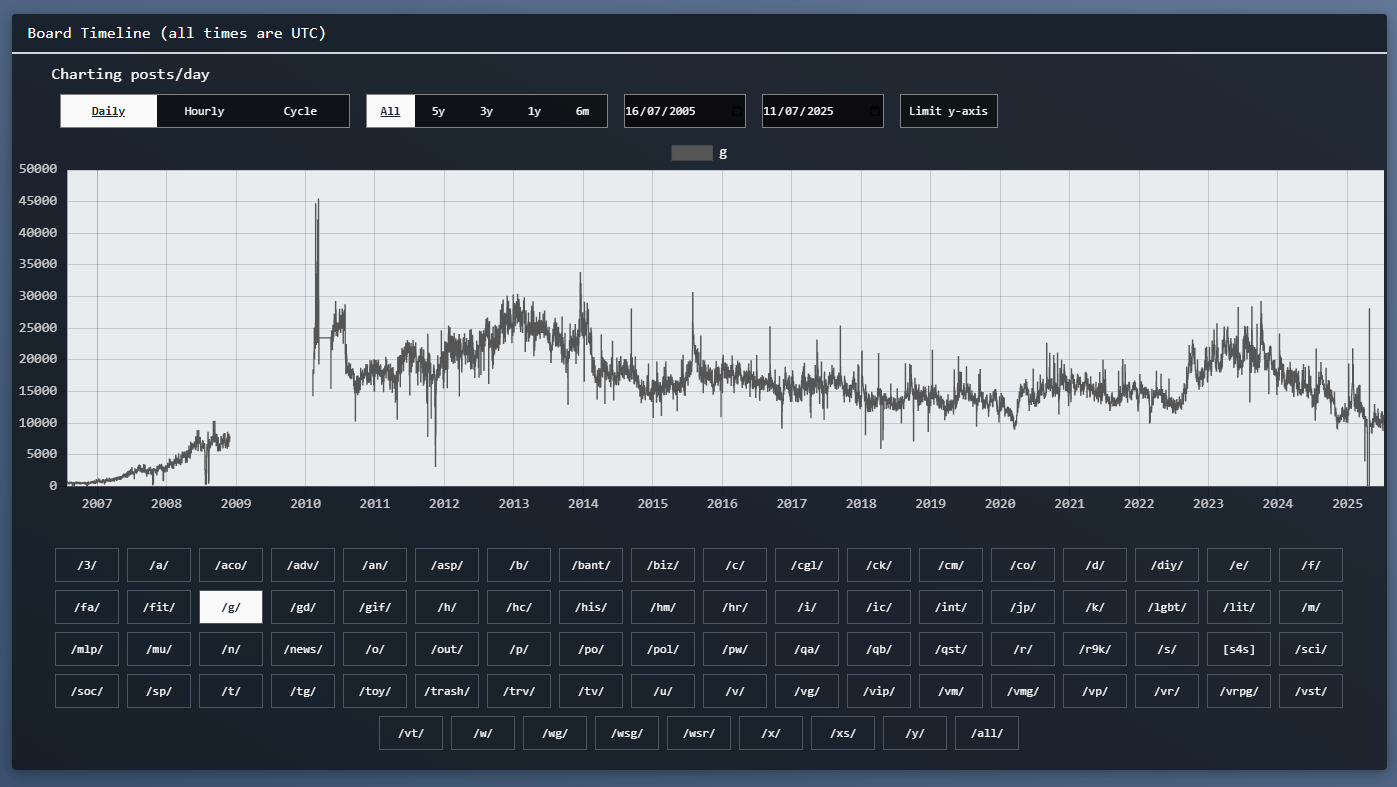Select the /lgbt/ board

(x=1167, y=607)
